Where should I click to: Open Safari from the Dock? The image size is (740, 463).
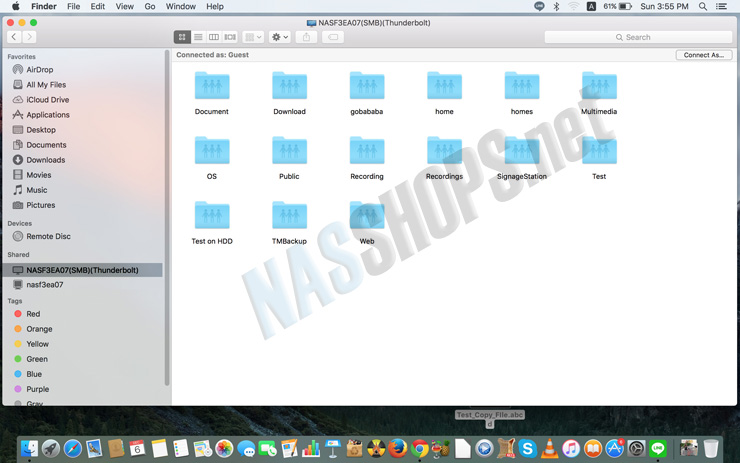point(72,448)
